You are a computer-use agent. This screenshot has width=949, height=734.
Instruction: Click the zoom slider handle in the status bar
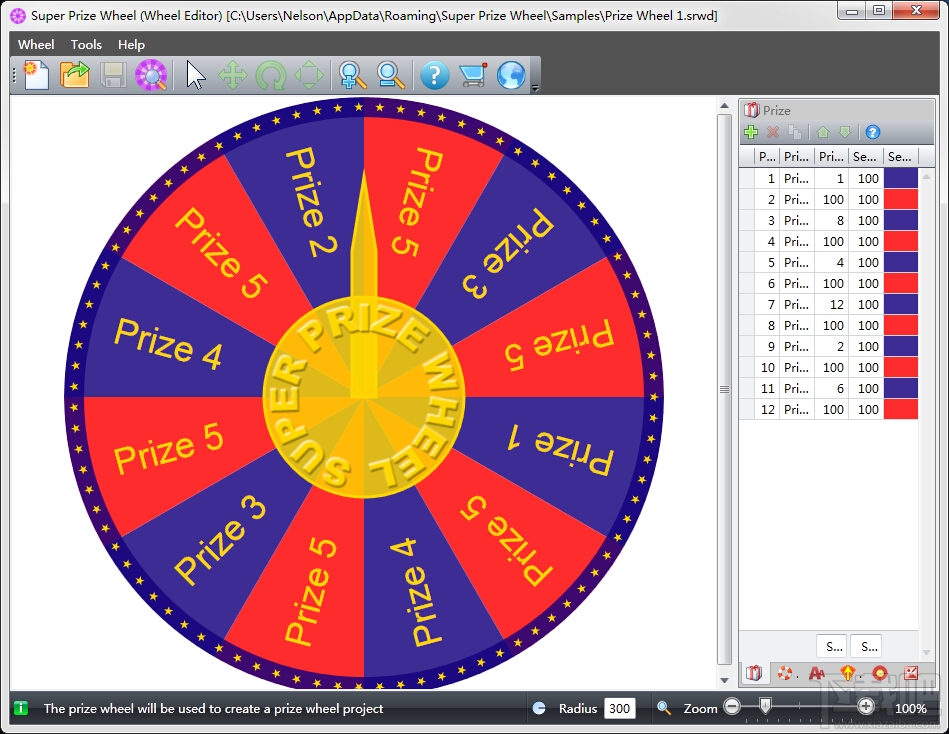tap(766, 706)
